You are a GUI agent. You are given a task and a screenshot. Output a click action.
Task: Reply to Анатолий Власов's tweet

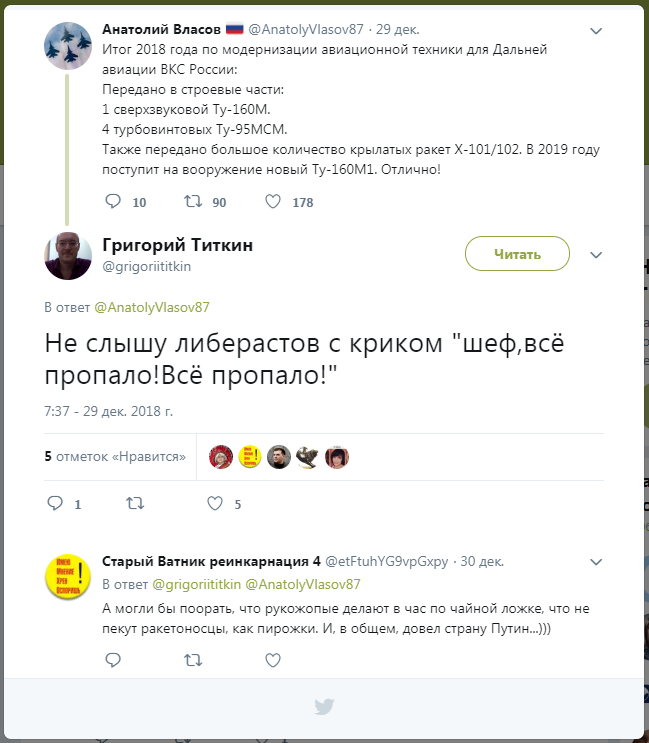click(x=113, y=201)
